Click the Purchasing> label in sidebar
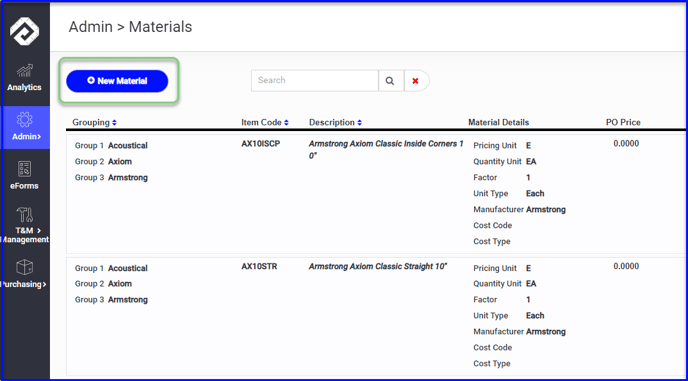Viewport: 688px width, 381px height. click(x=24, y=284)
